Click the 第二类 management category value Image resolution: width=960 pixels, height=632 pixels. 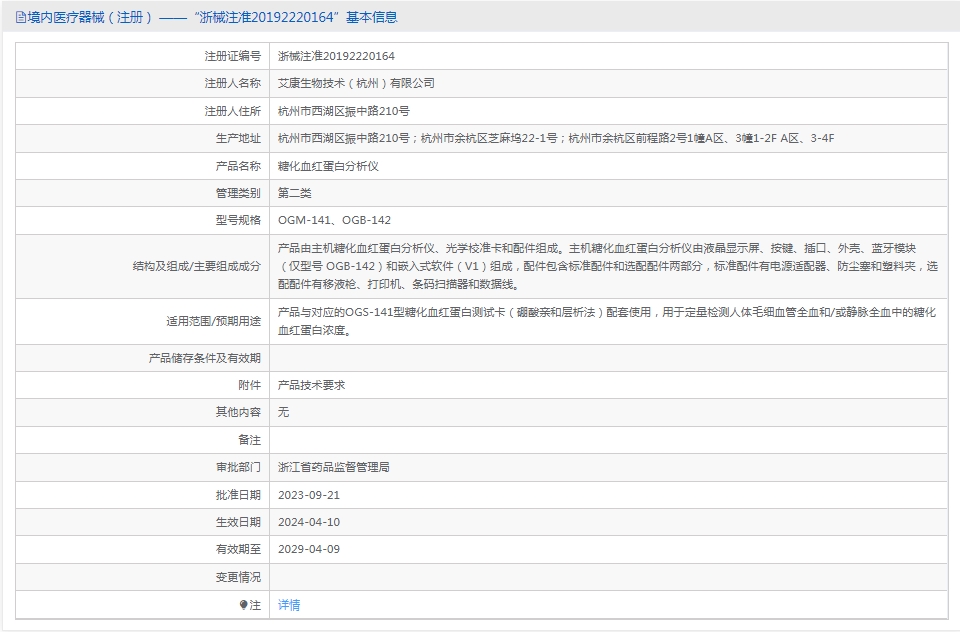click(295, 193)
